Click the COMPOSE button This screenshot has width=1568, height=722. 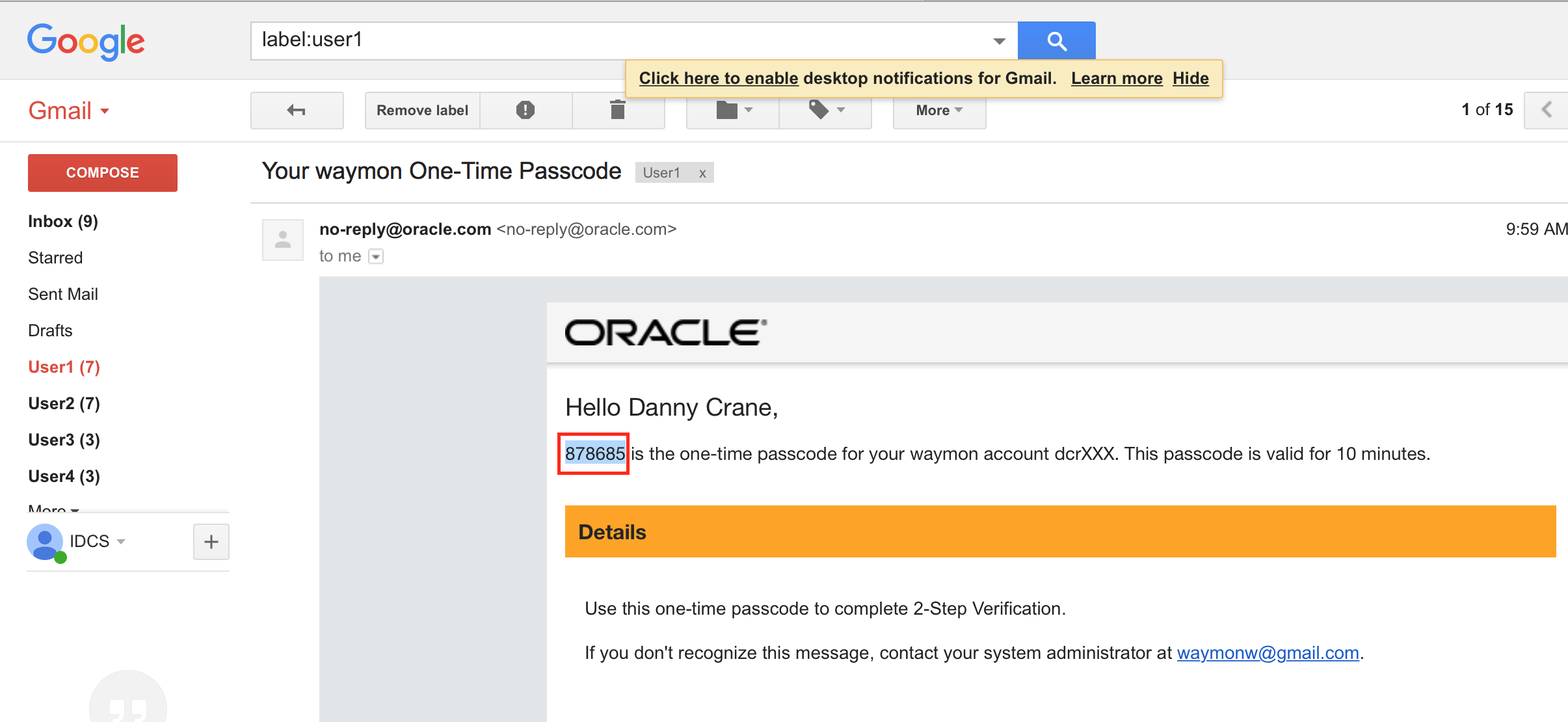click(103, 173)
